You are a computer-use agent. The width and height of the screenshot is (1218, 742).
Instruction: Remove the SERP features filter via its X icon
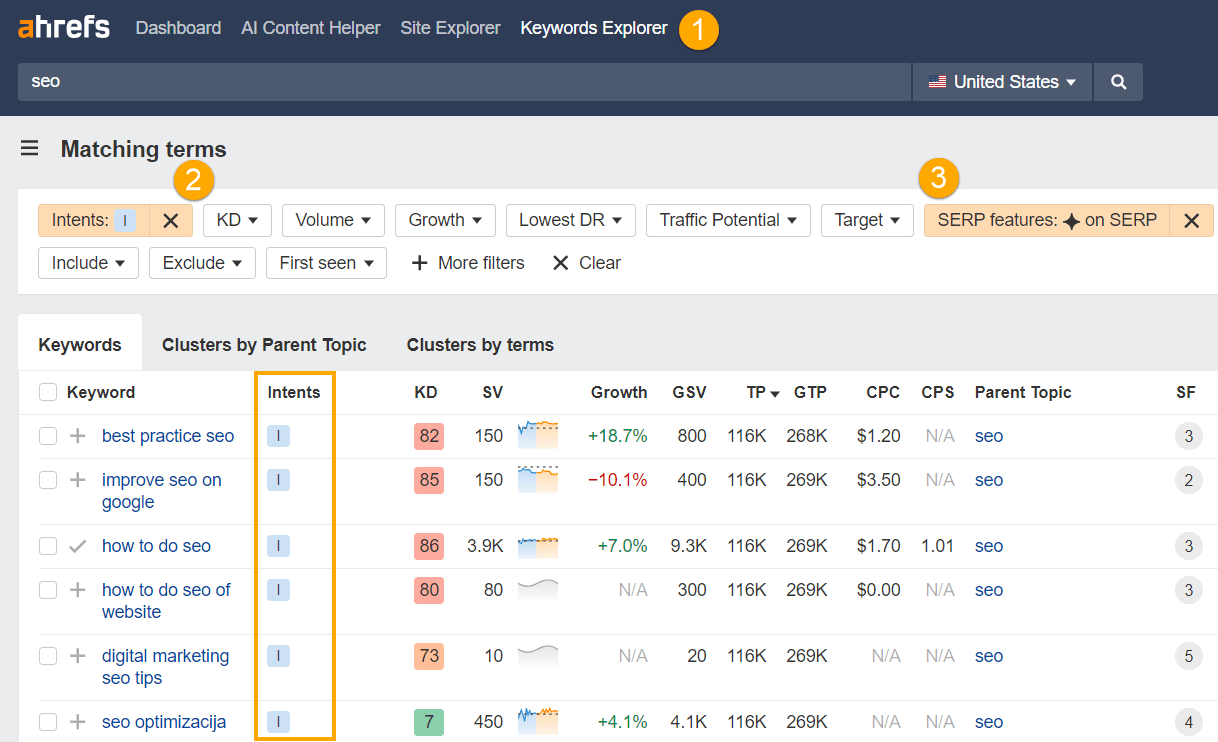tap(1191, 220)
